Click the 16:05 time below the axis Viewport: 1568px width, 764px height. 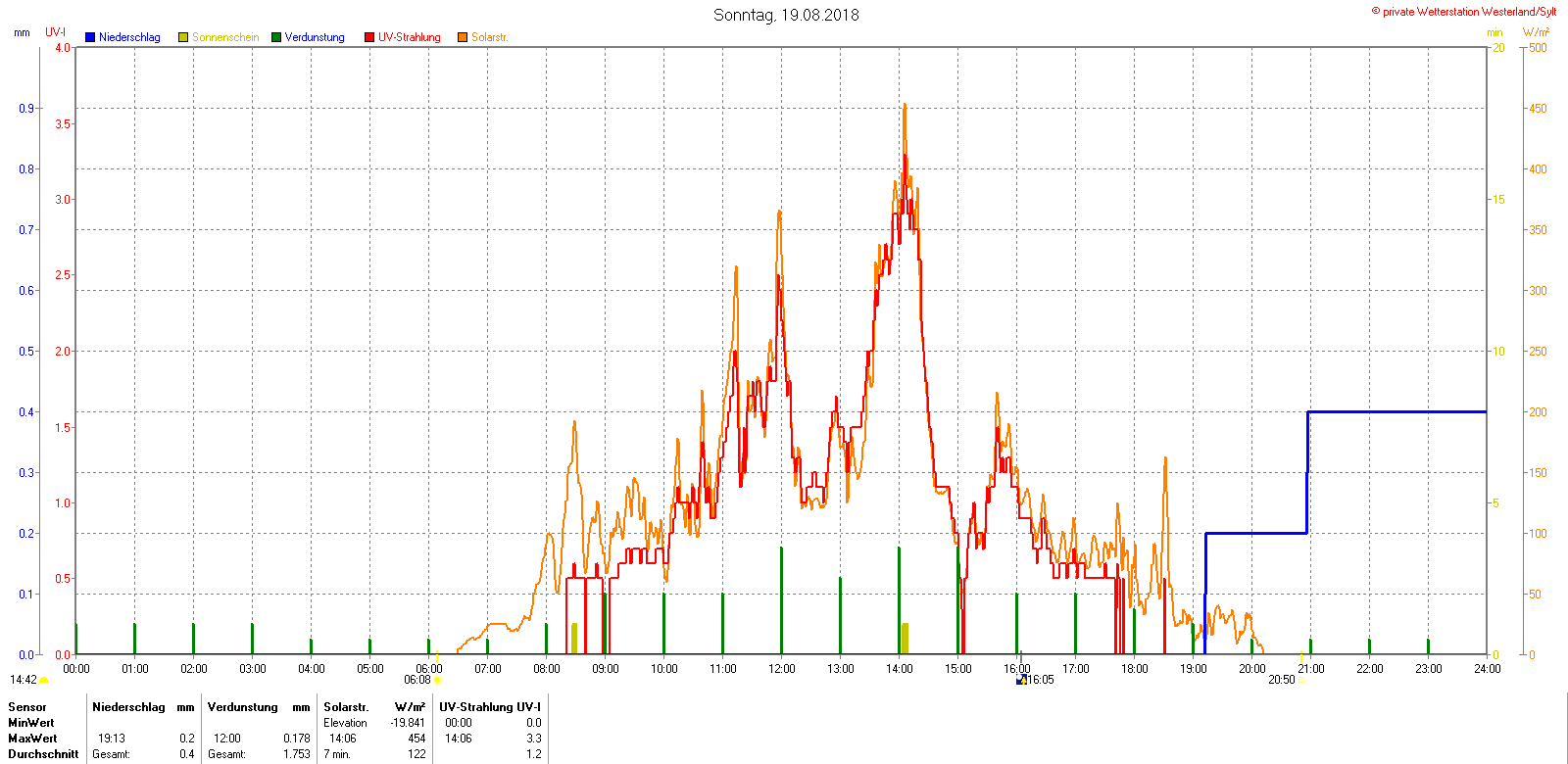[x=1041, y=680]
